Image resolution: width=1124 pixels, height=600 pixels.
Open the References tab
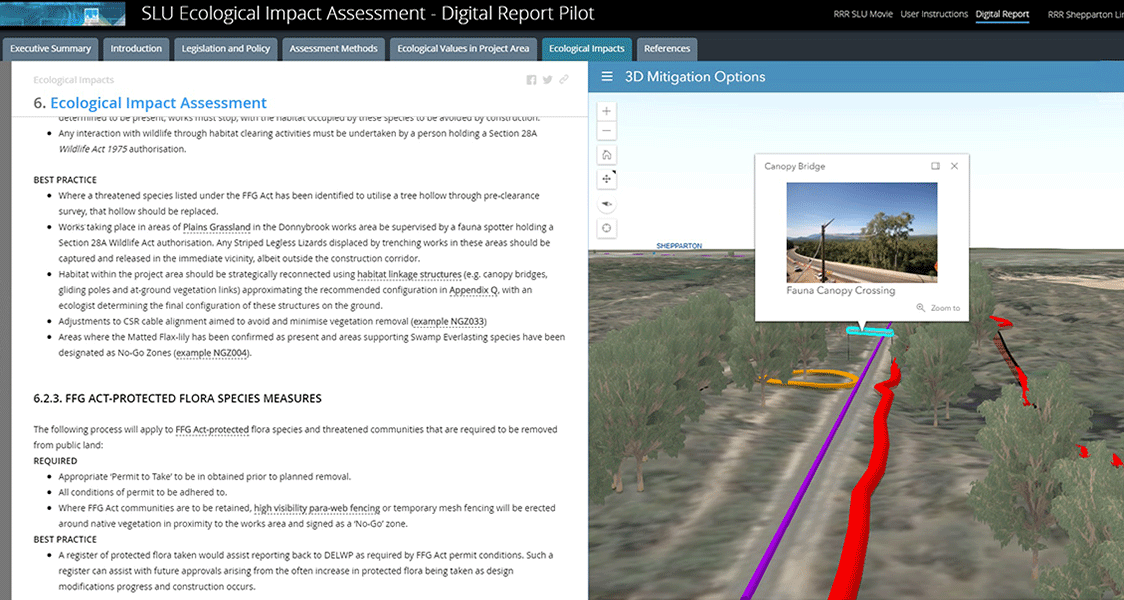tap(667, 49)
